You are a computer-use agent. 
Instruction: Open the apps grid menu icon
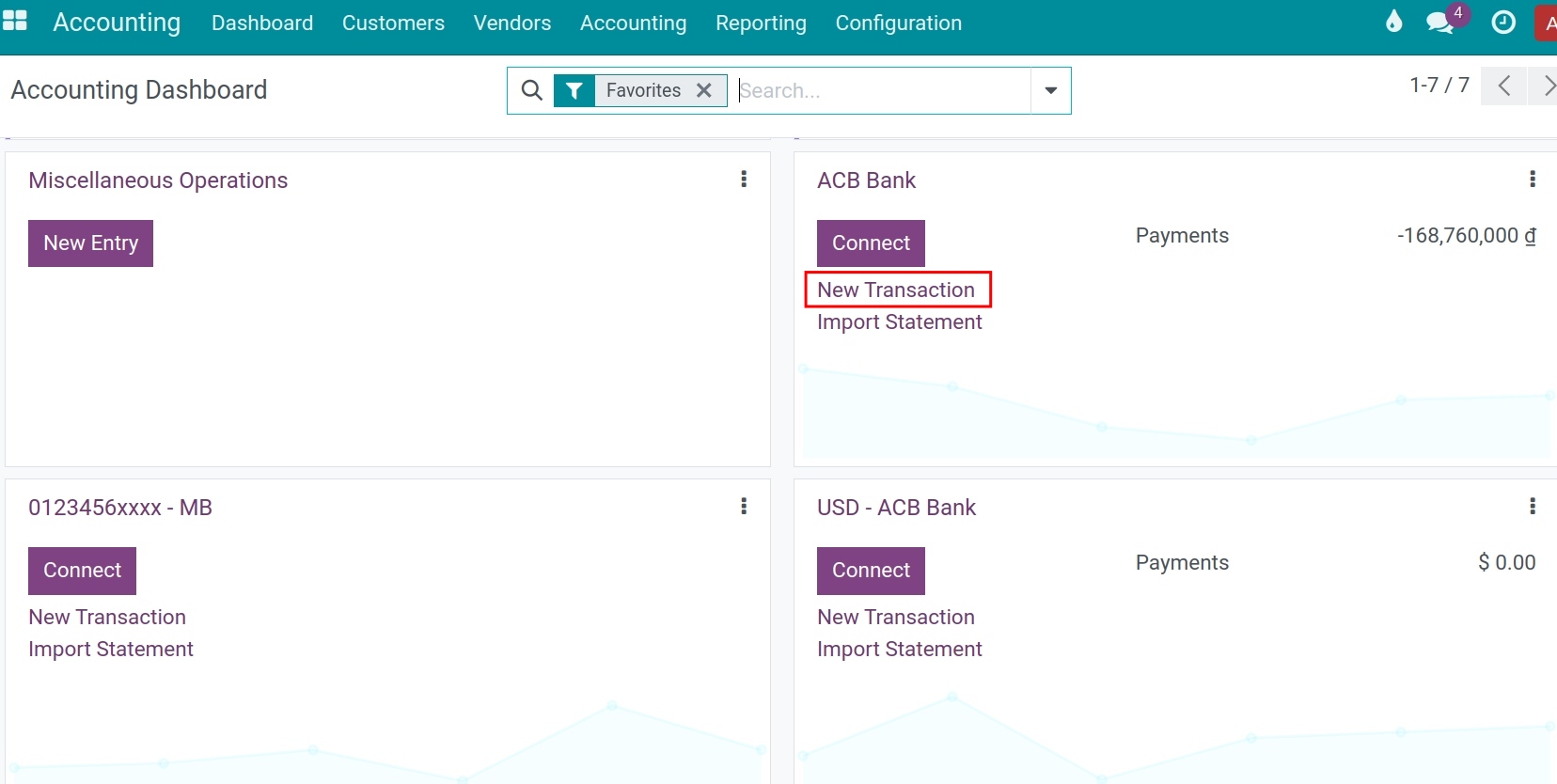point(15,21)
